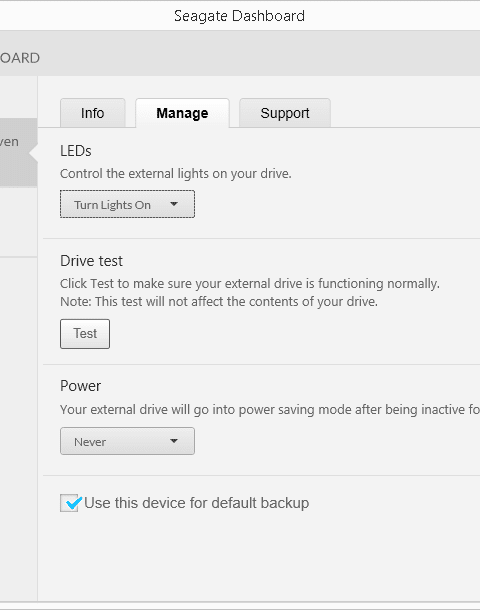Open the Turn Lights On dropdown
The image size is (480, 610).
[x=127, y=204]
